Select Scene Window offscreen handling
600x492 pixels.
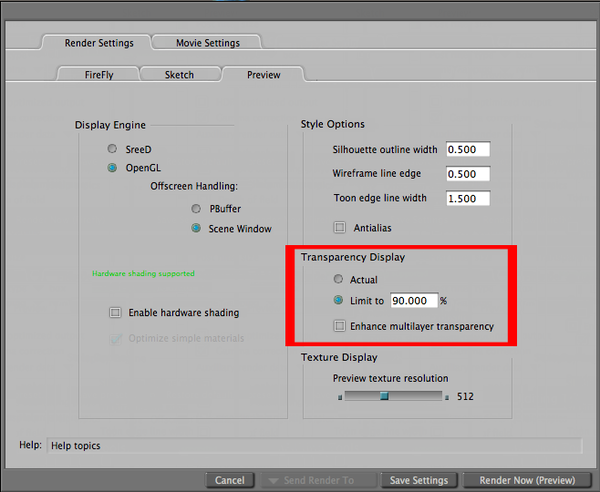tap(196, 228)
